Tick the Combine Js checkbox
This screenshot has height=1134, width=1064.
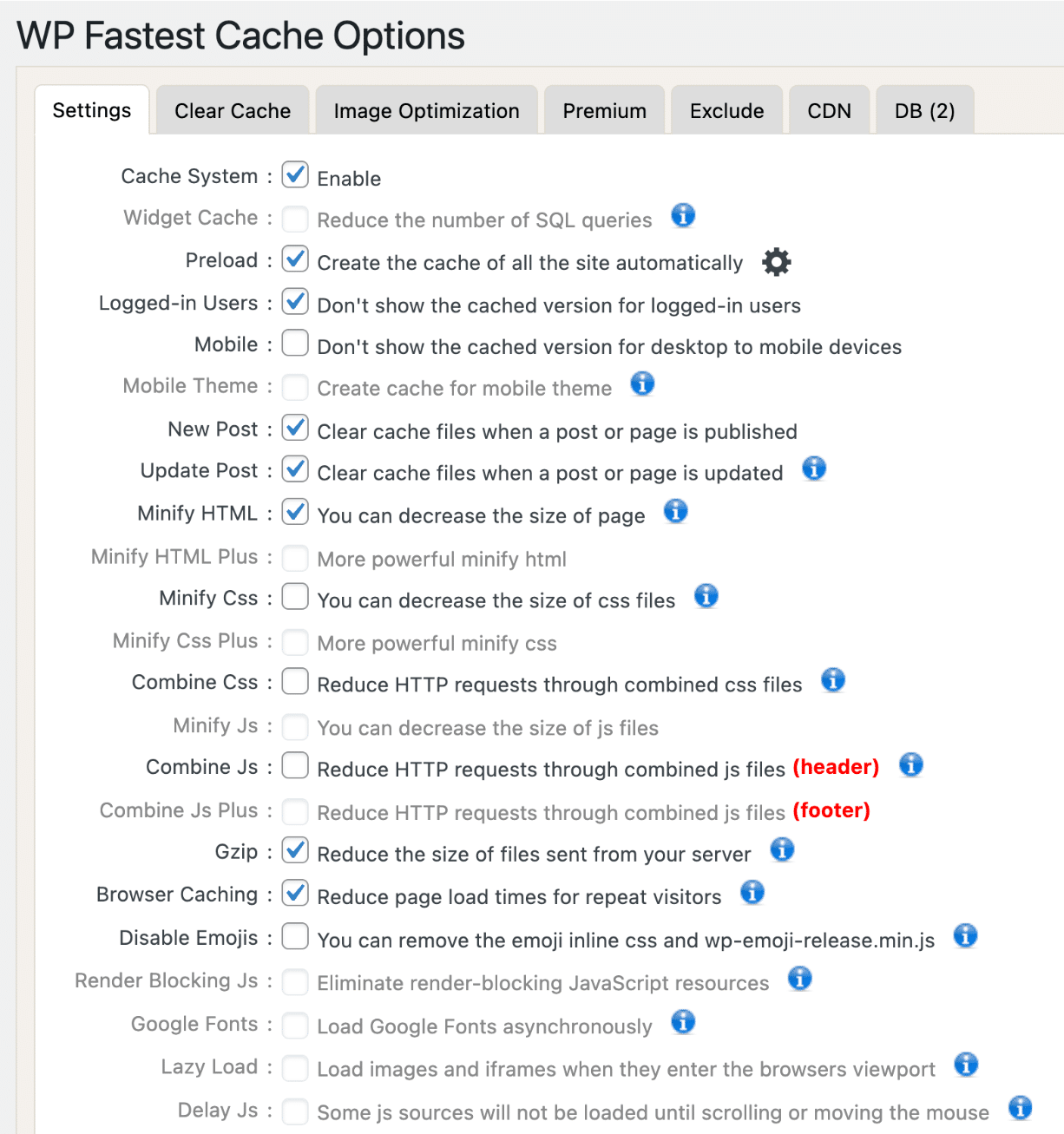295,765
